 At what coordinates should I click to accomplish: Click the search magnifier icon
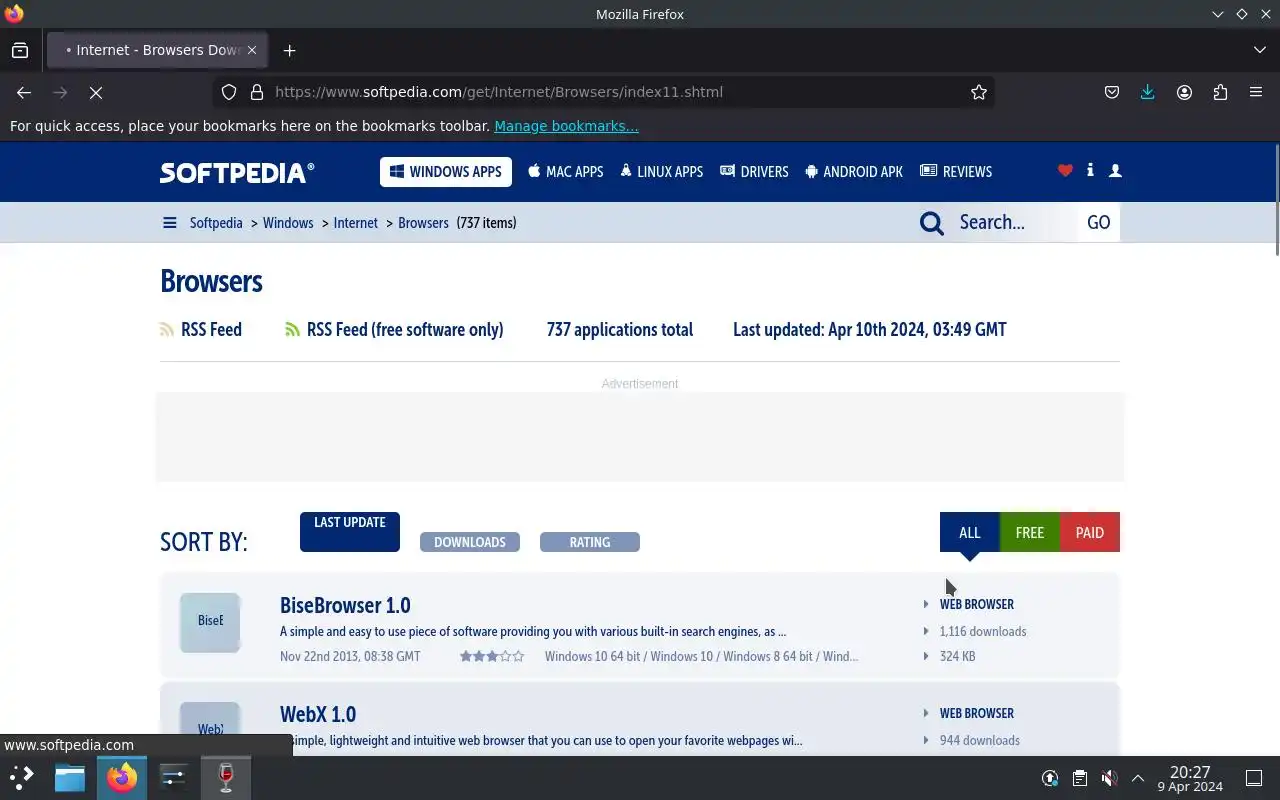pos(932,223)
